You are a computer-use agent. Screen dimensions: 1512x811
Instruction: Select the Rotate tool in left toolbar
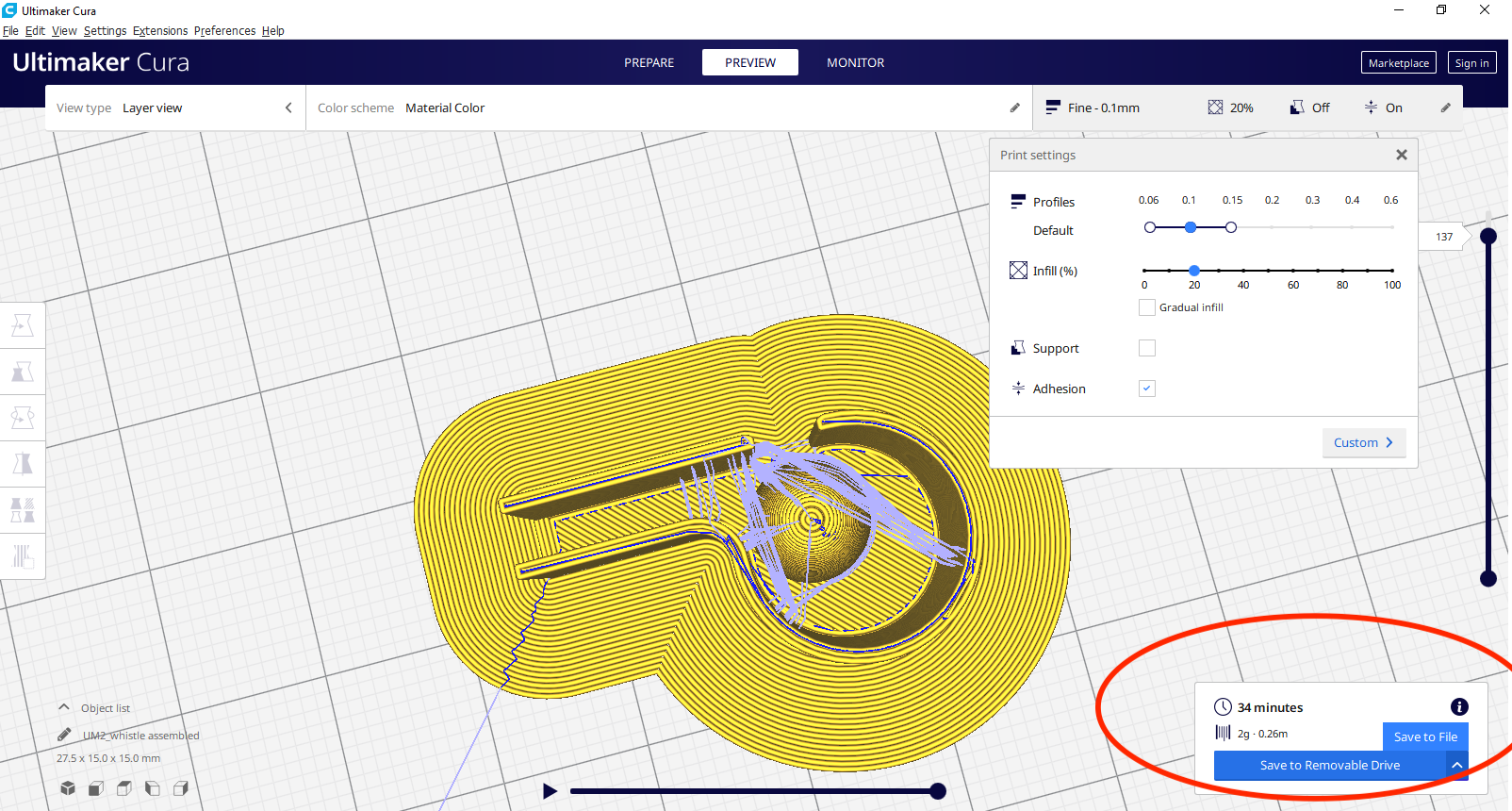pyautogui.click(x=23, y=418)
